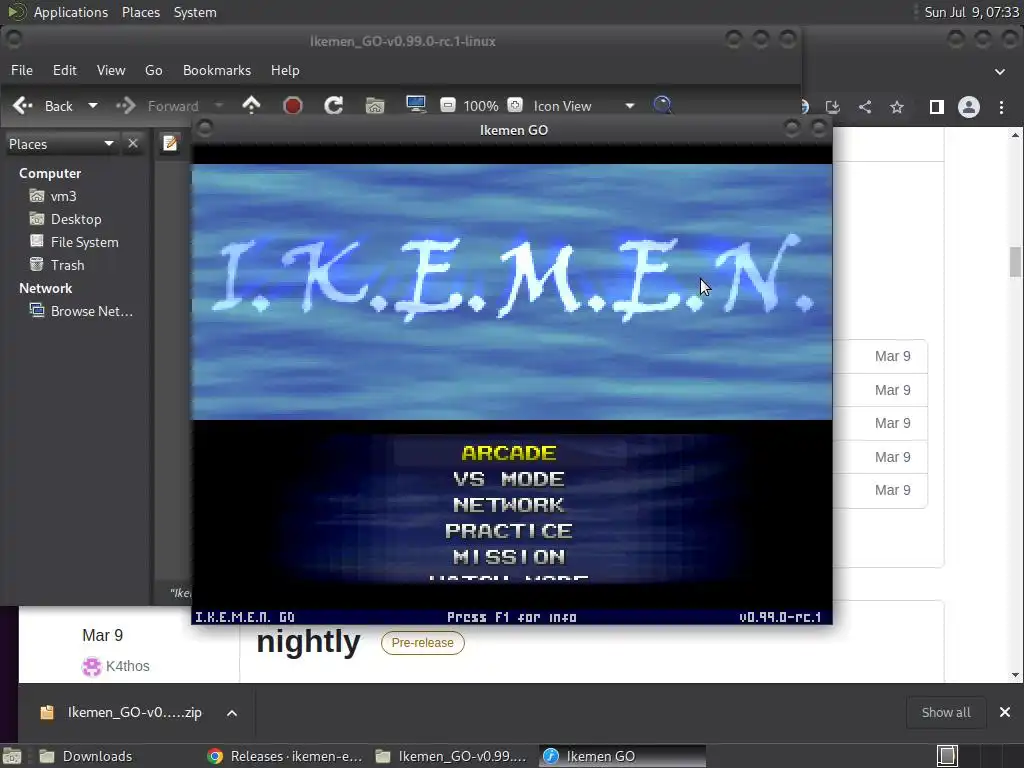Click the first Mar 9 date in list
Screen dimensions: 1024x768
[893, 356]
